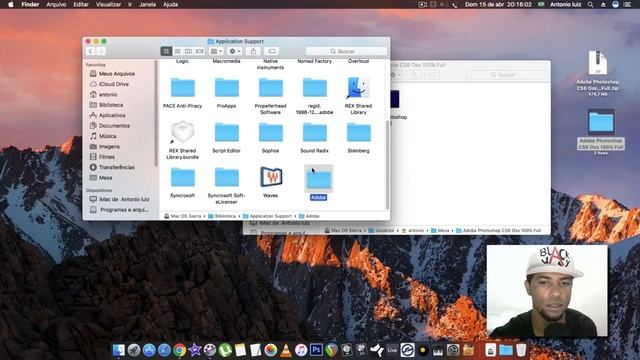Select the Sound Radix folder
This screenshot has height=360, width=640.
[x=315, y=133]
